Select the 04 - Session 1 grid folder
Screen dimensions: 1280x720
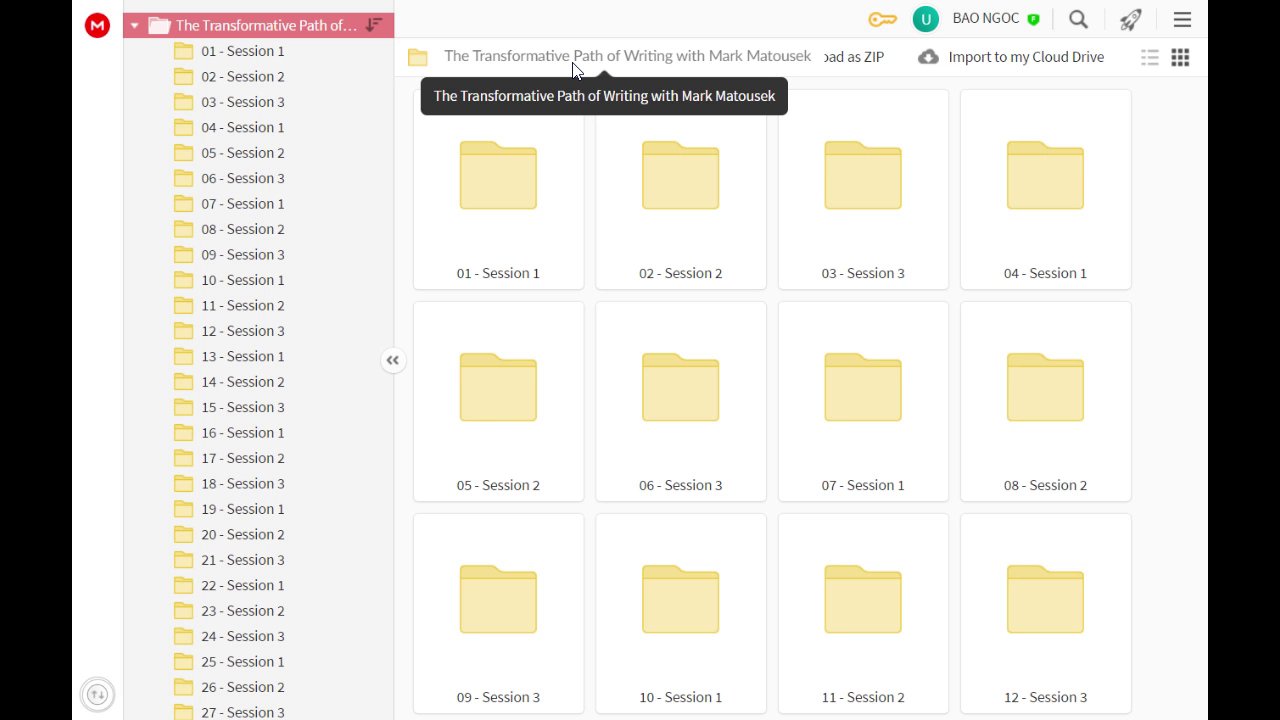(1046, 189)
